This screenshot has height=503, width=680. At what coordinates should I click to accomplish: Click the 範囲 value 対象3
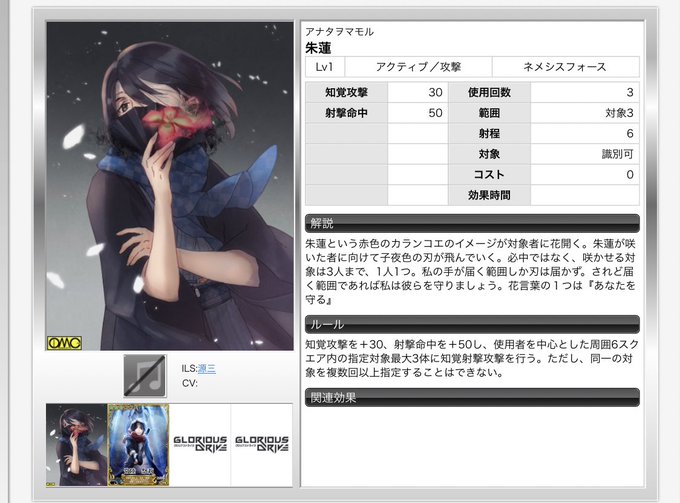(x=585, y=113)
